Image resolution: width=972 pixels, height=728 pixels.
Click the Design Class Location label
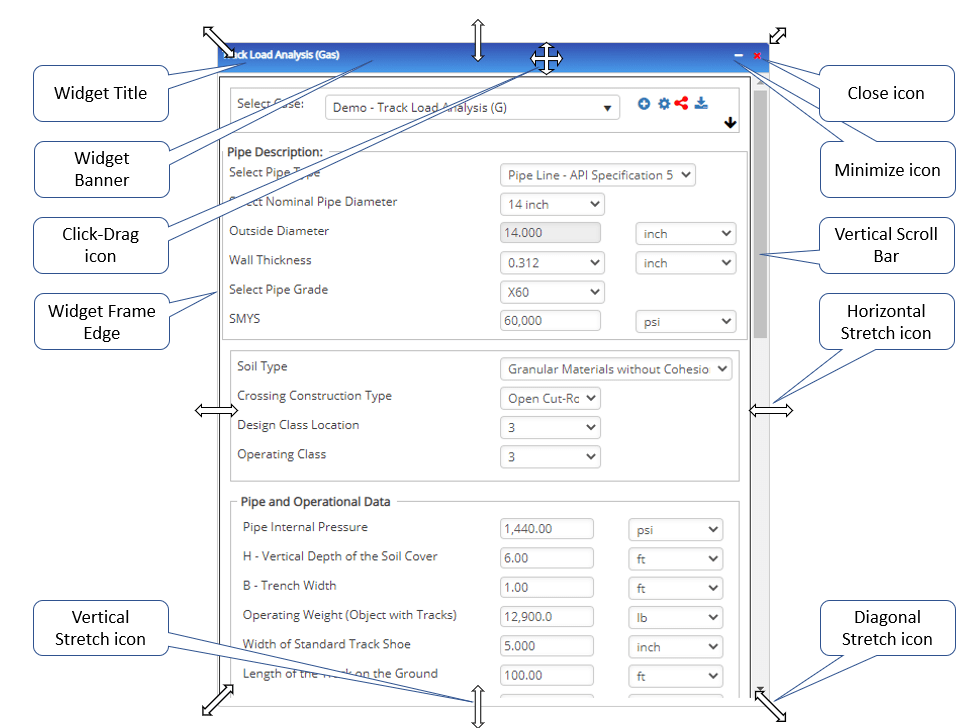[x=298, y=425]
